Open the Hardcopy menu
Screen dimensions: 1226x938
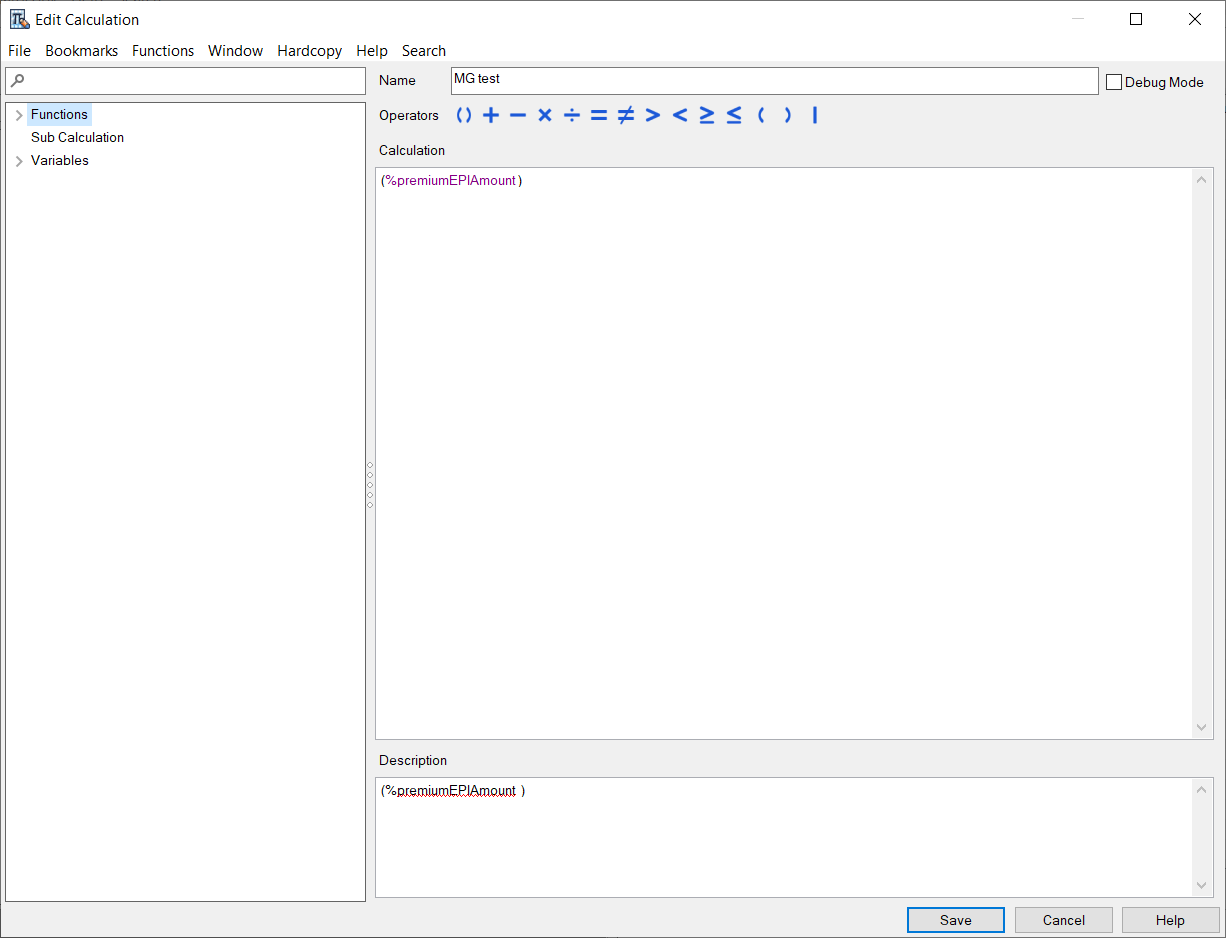[309, 50]
